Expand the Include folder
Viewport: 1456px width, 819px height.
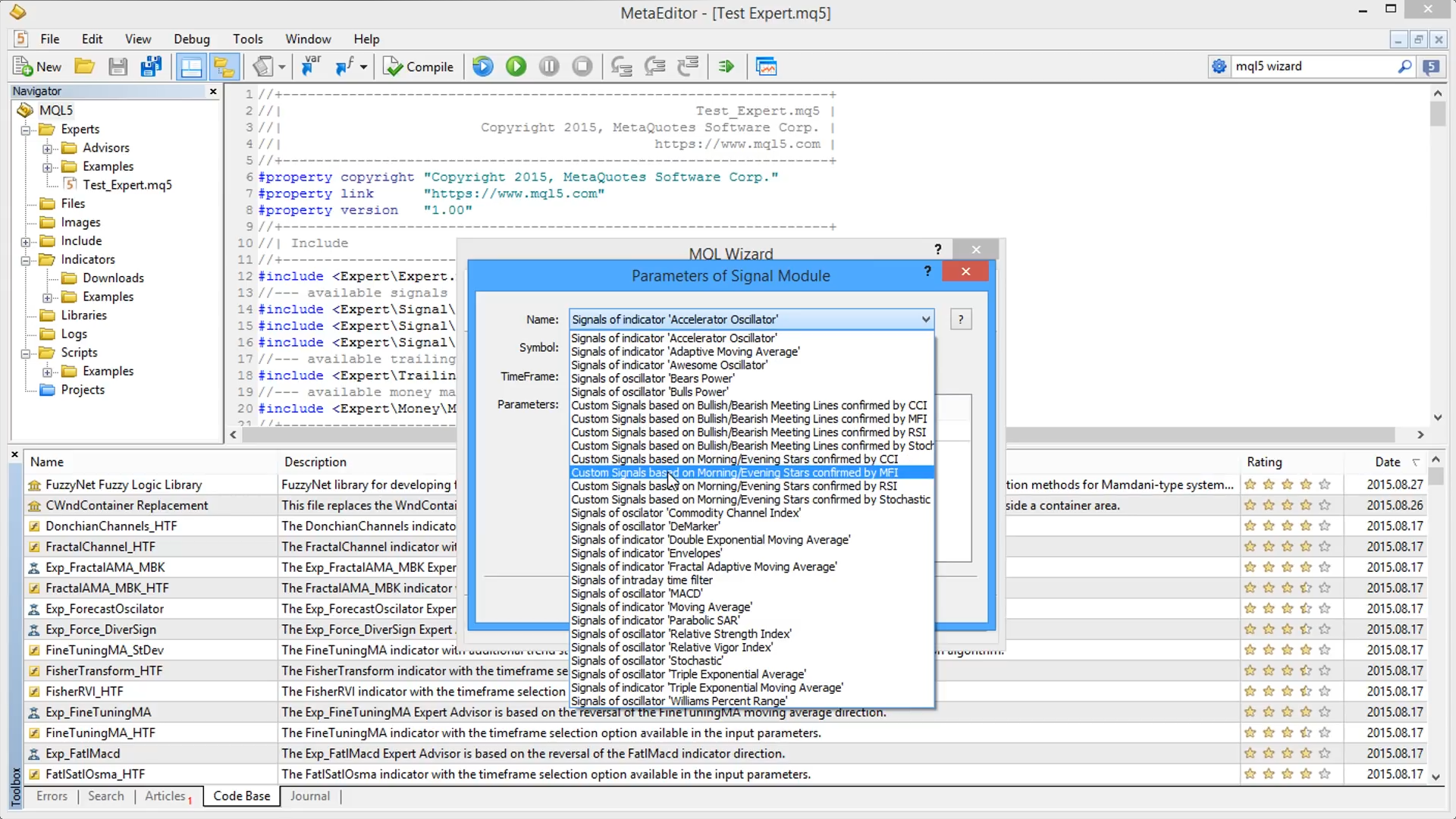[26, 242]
